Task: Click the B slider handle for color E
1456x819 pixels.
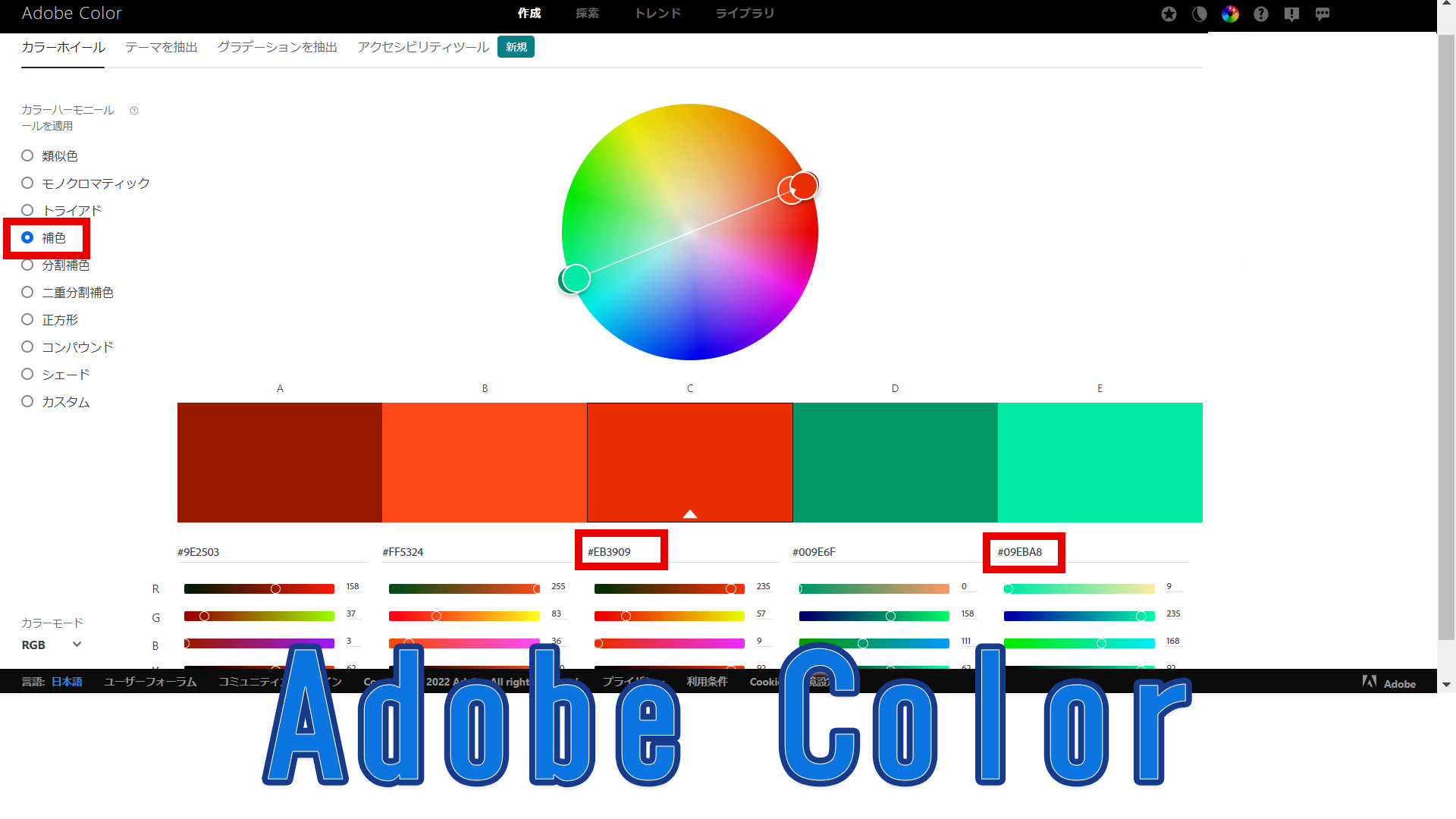Action: [1101, 644]
